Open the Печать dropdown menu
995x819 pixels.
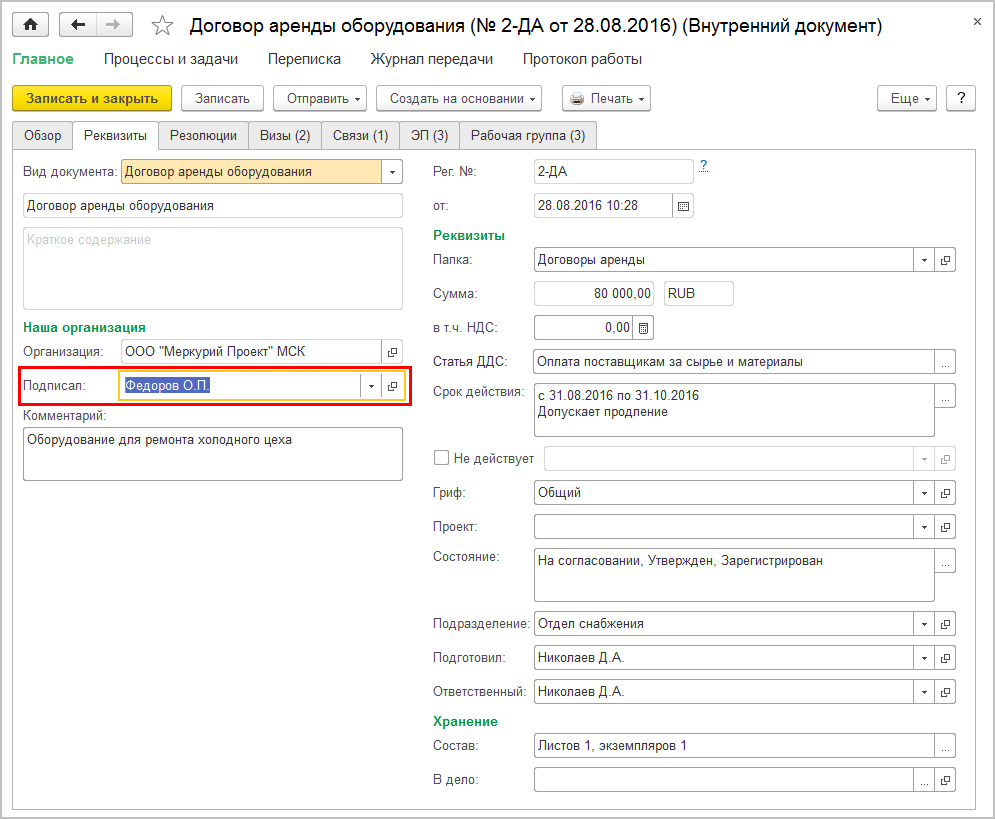tap(607, 98)
